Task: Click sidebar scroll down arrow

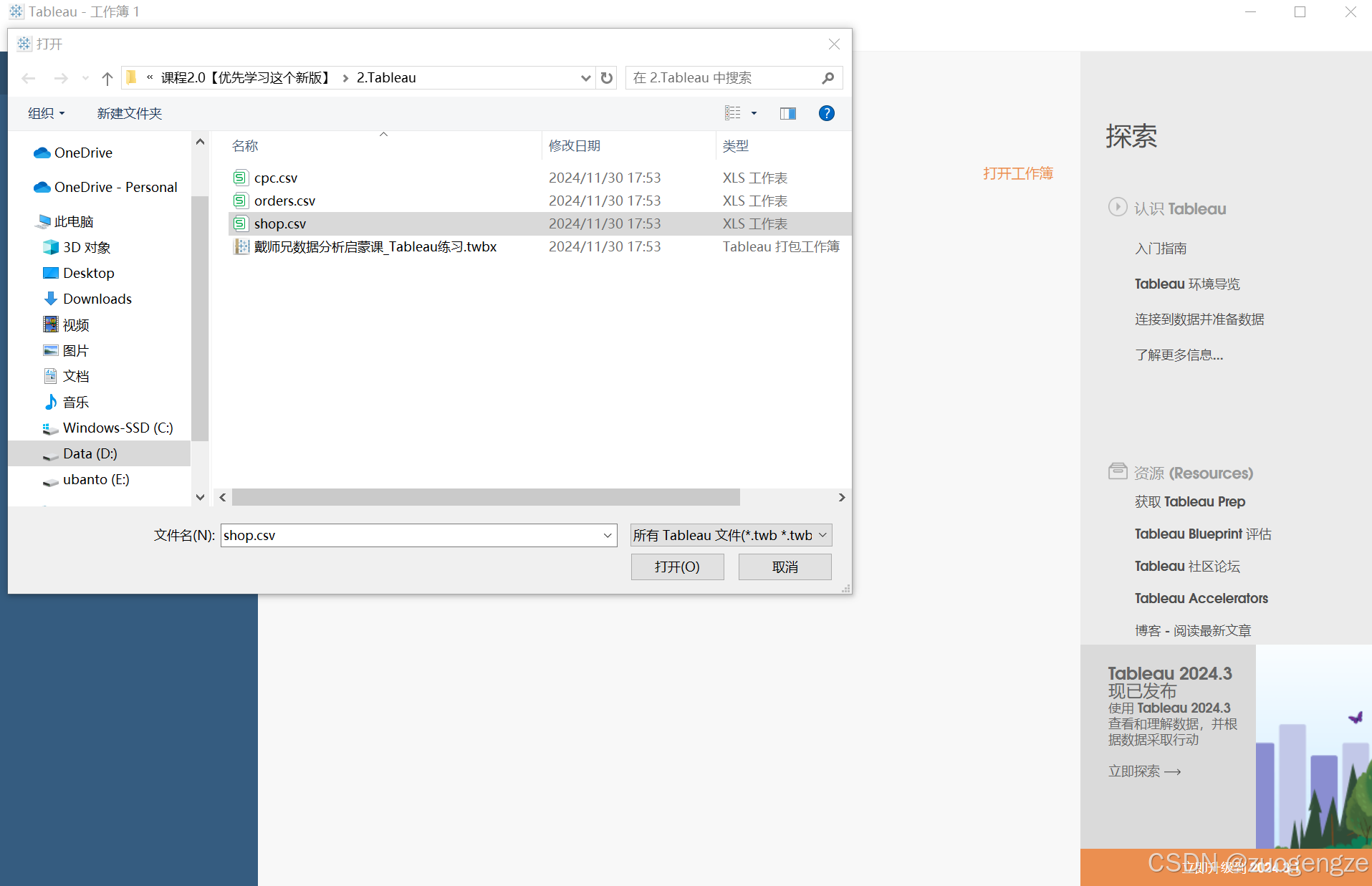Action: pyautogui.click(x=201, y=497)
